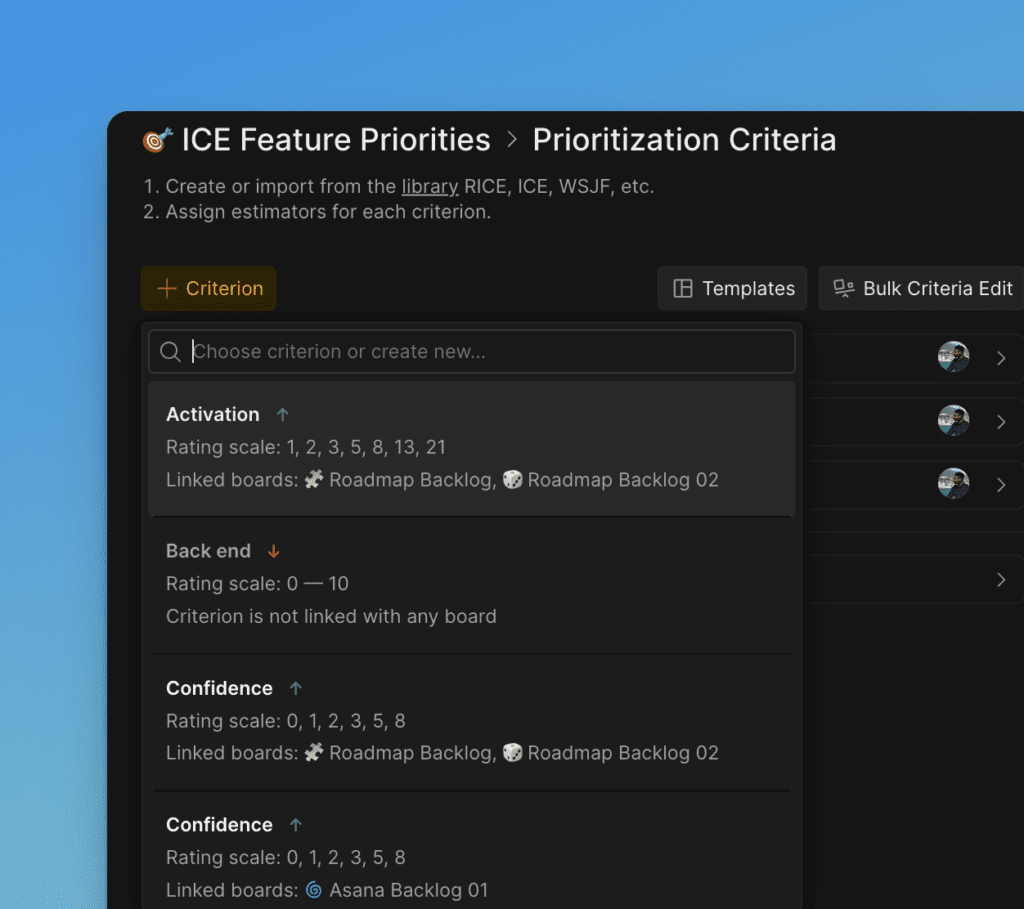Open the Bulk Criteria Edit button
1024x909 pixels.
[x=923, y=288]
